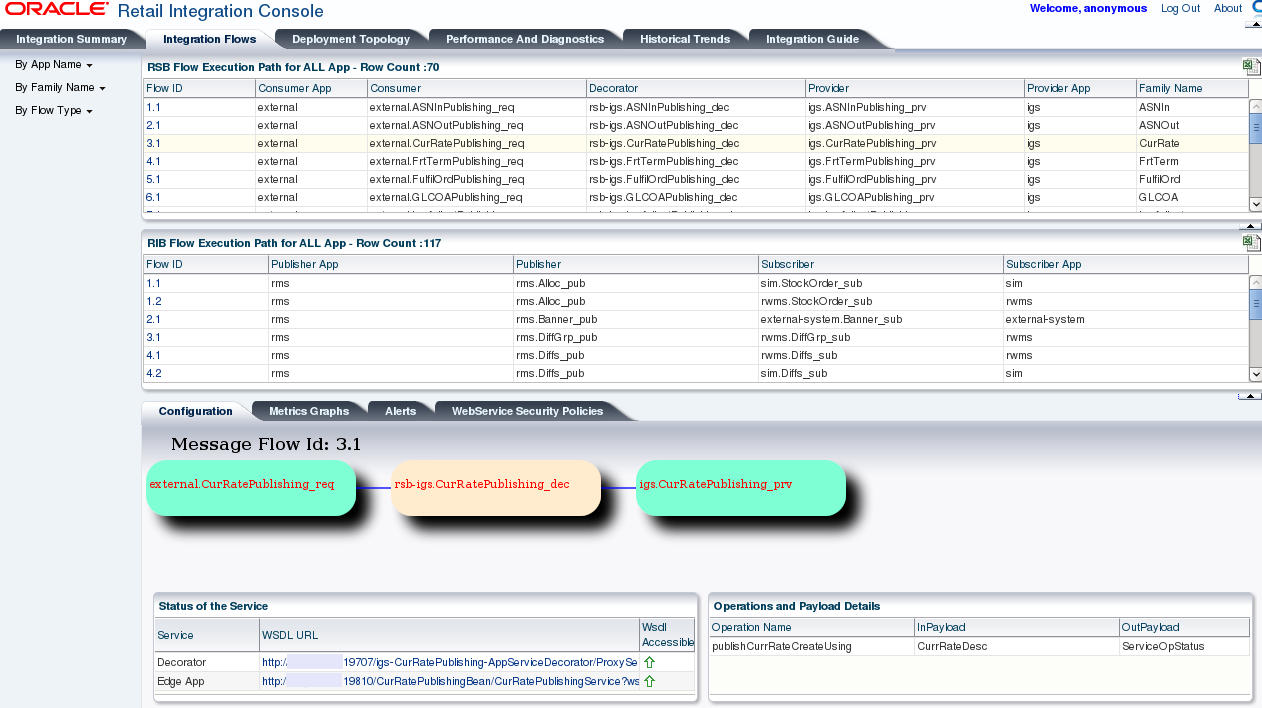
Task: Open RSB flow ID 4.1 link
Action: [x=153, y=161]
